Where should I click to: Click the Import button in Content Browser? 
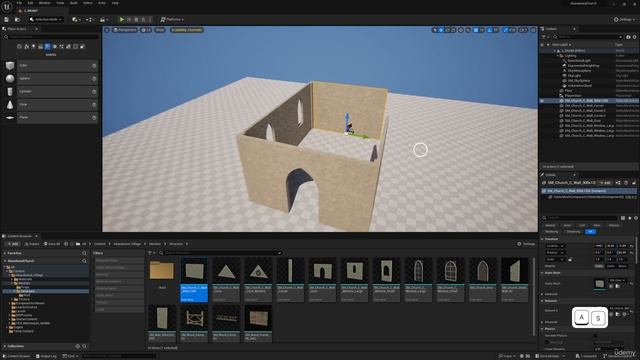pyautogui.click(x=31, y=244)
